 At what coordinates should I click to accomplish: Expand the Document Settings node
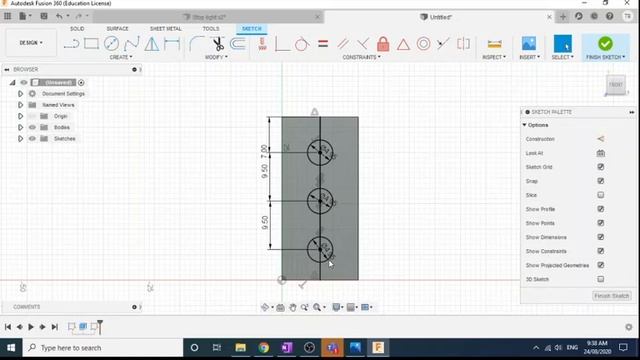click(x=20, y=94)
